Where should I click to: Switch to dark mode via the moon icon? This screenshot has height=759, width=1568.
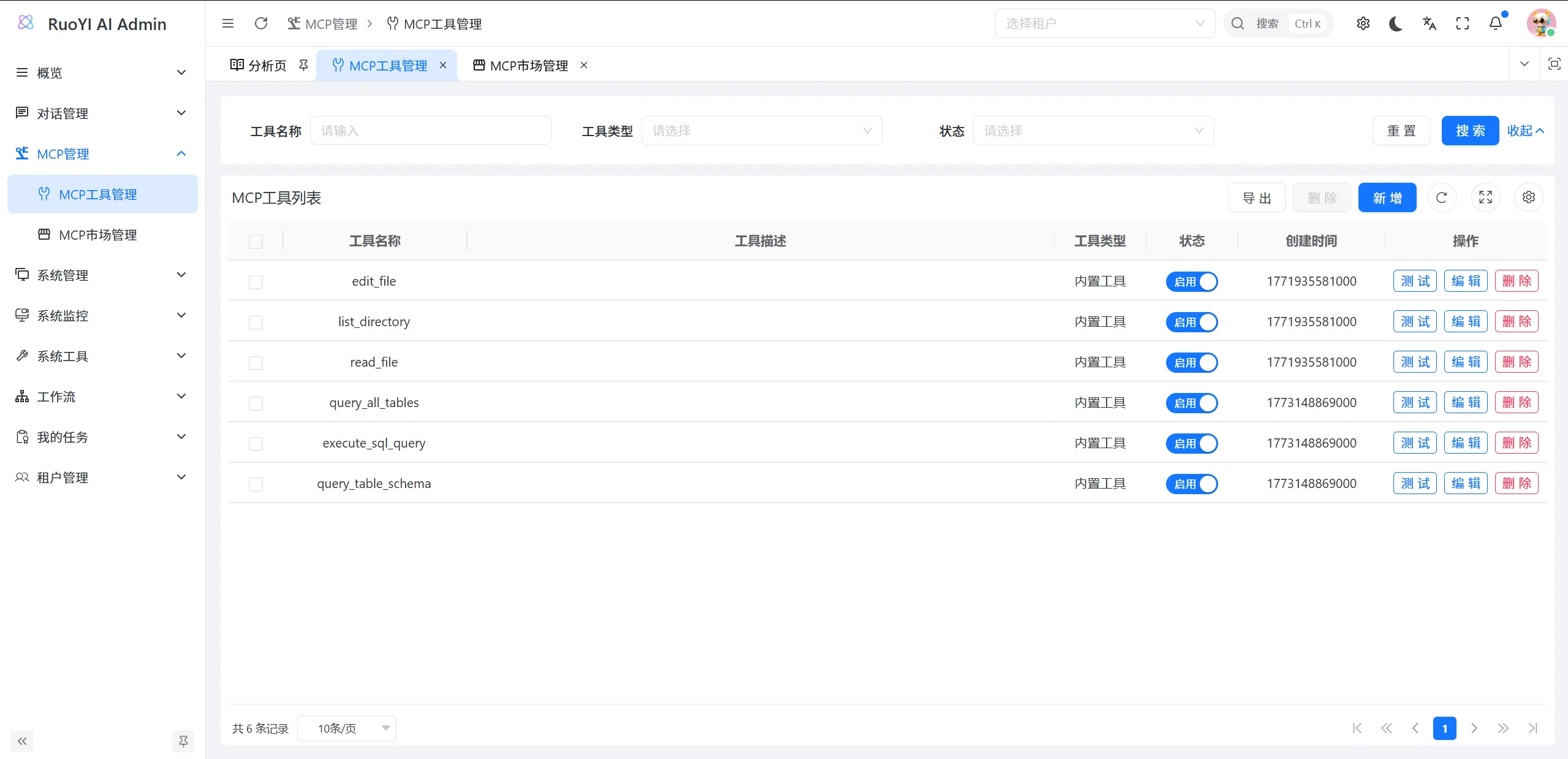pyautogui.click(x=1395, y=23)
